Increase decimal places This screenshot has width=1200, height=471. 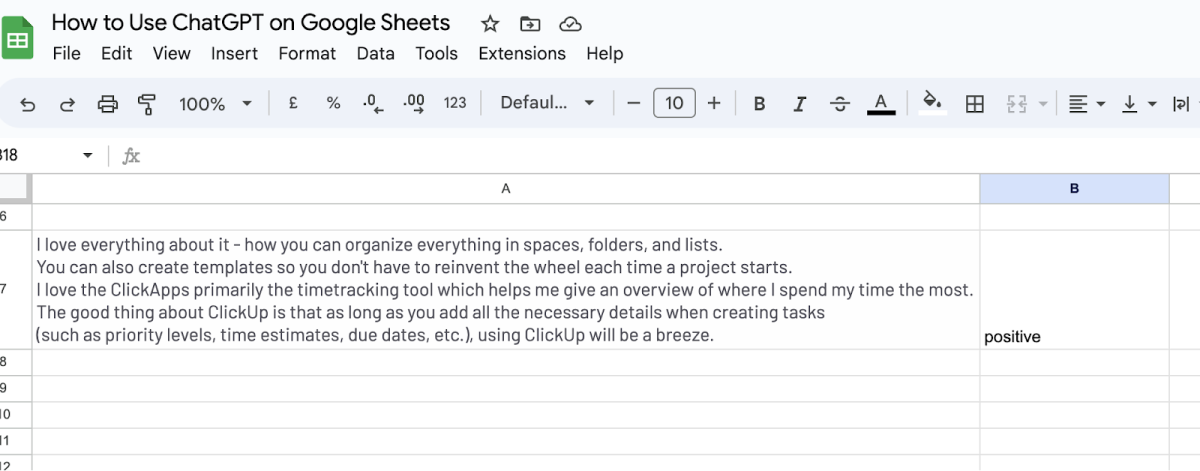click(x=413, y=103)
